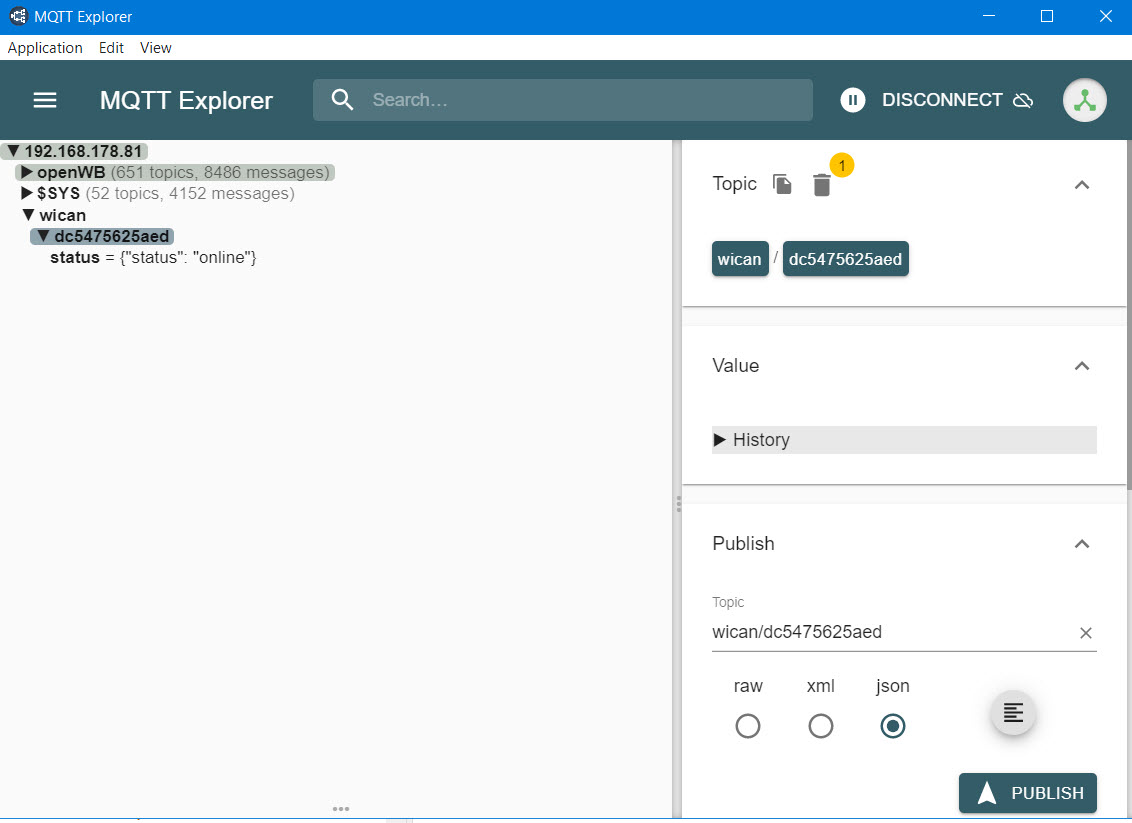Delete topic with trash icon
This screenshot has width=1132, height=823.
(x=822, y=185)
